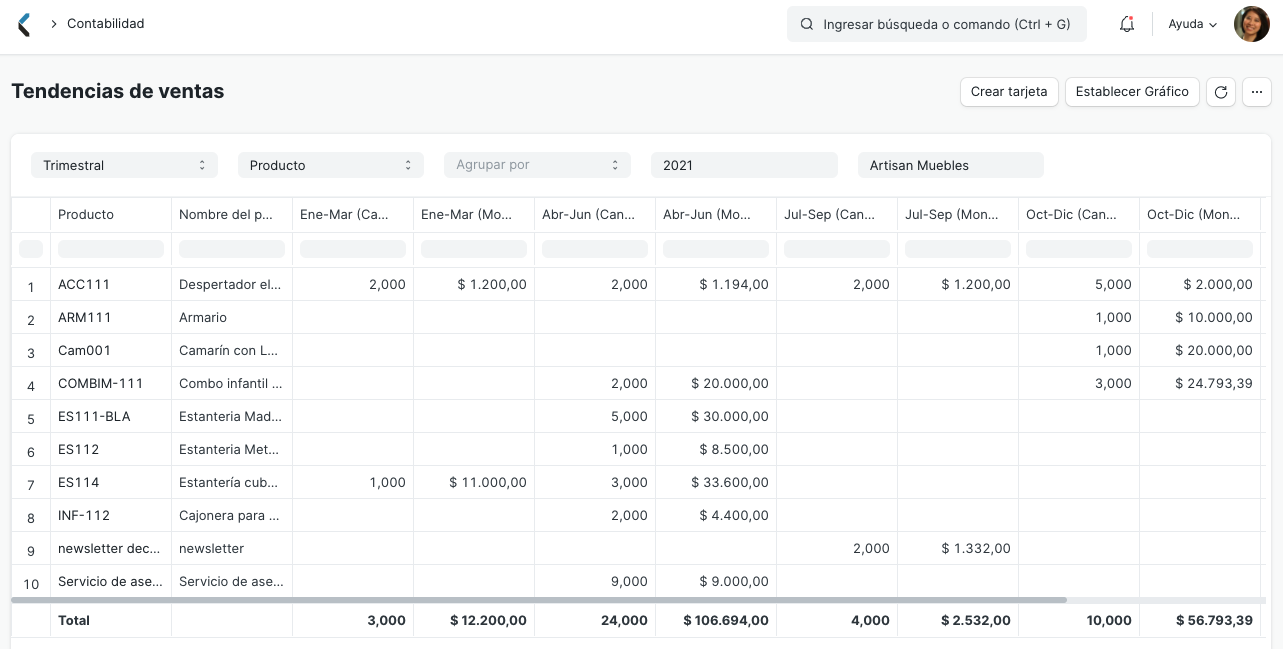
Task: Open the Contabilidad breadcrumb item
Action: click(107, 24)
